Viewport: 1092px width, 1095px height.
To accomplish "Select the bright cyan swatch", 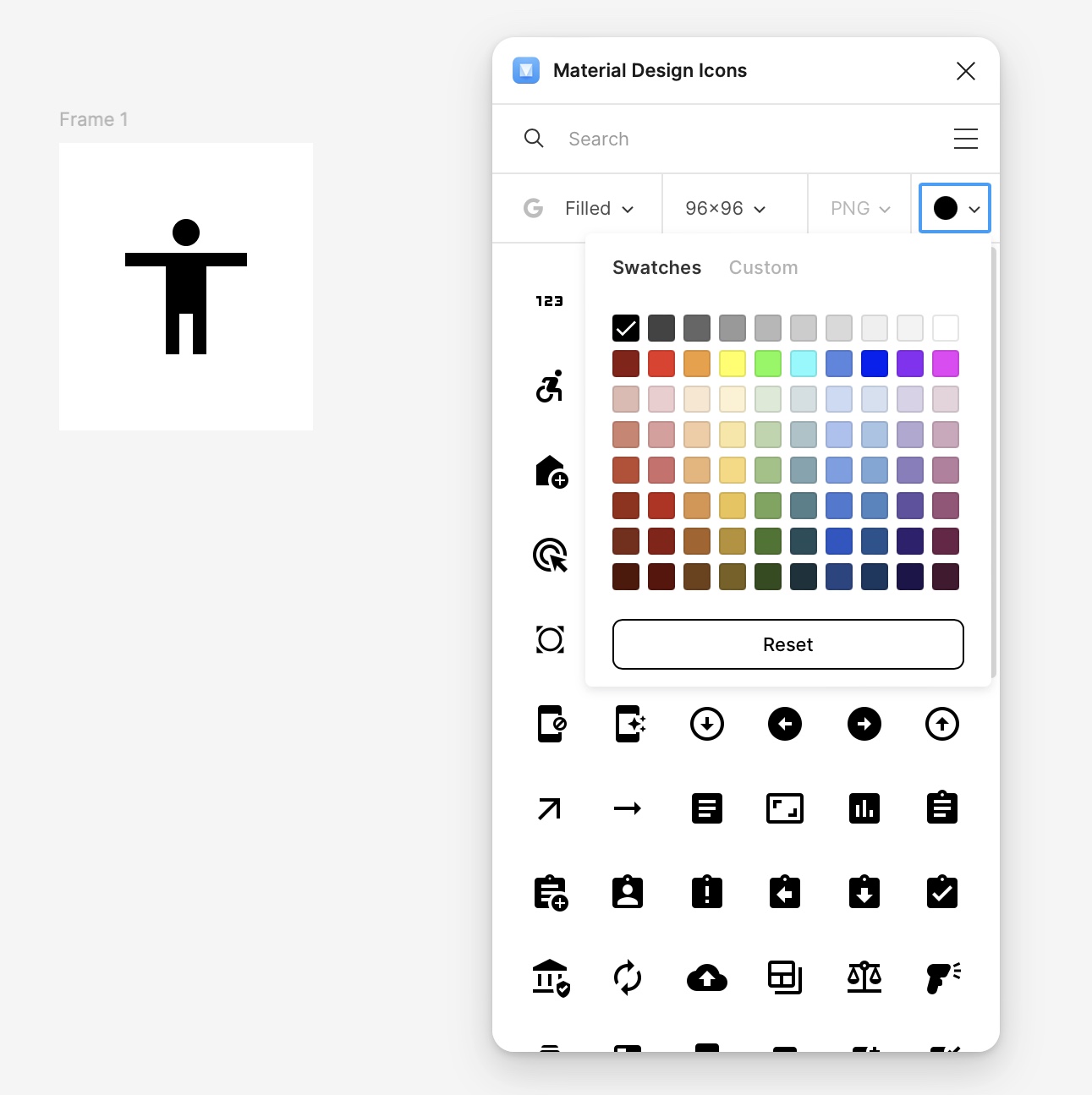I will pyautogui.click(x=804, y=364).
